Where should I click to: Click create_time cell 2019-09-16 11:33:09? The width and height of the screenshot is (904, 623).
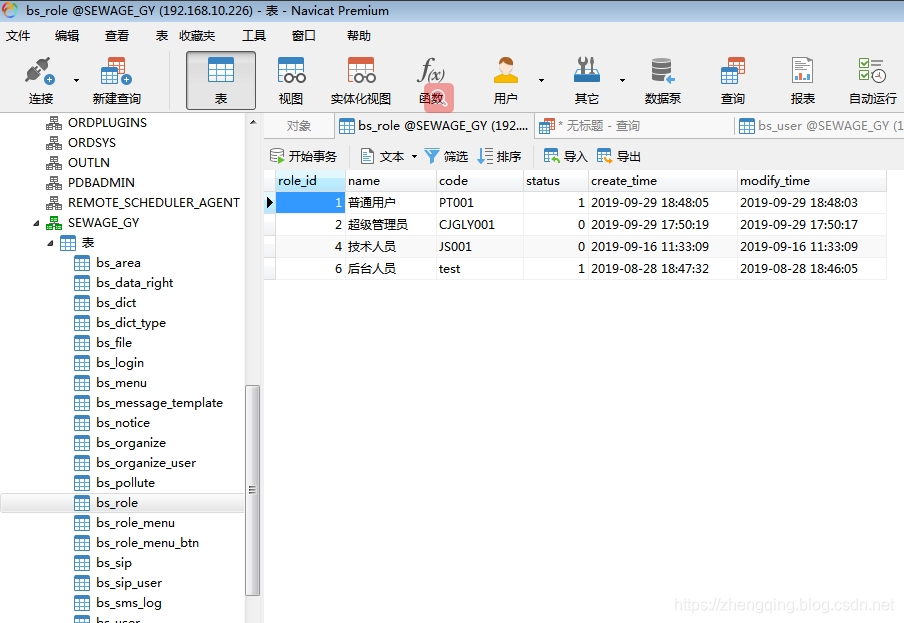click(x=663, y=247)
